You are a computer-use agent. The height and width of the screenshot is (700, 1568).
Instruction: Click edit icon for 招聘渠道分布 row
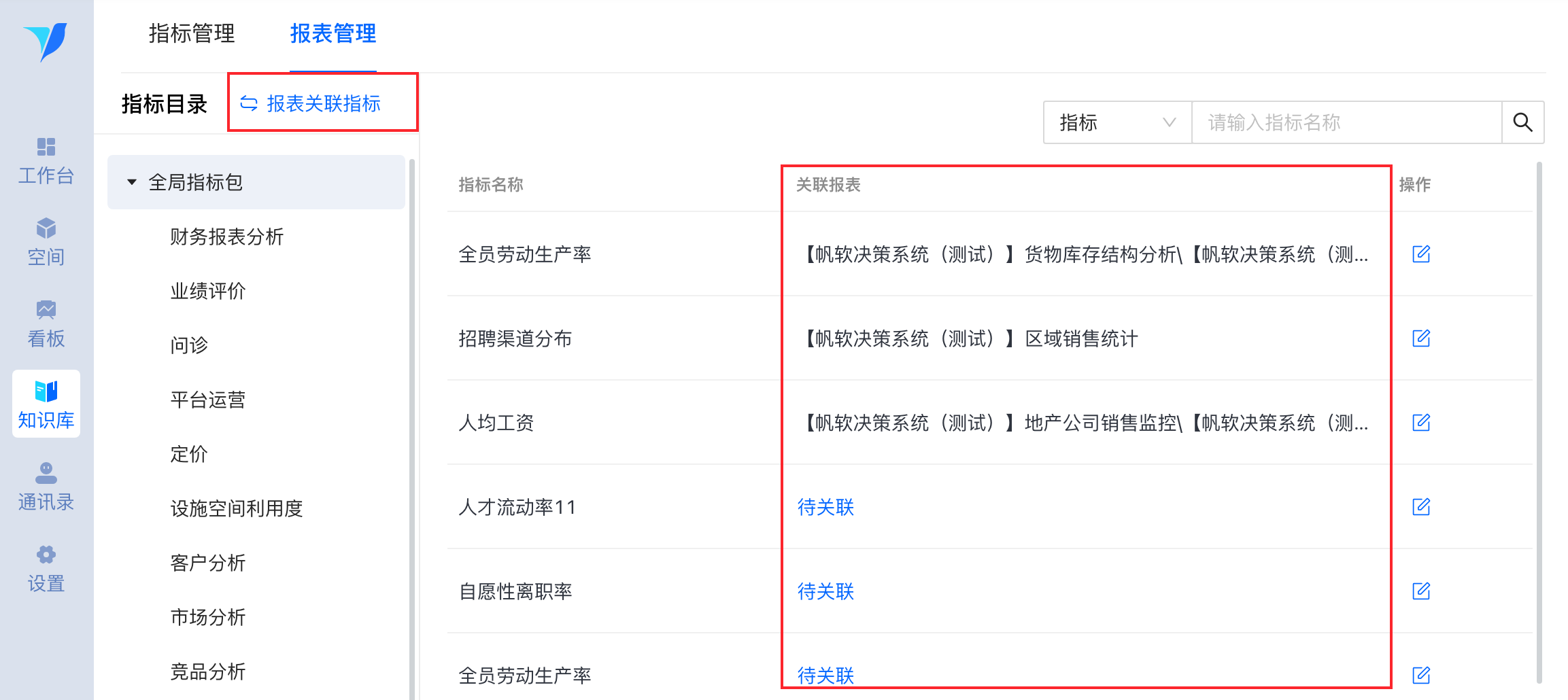click(x=1421, y=338)
